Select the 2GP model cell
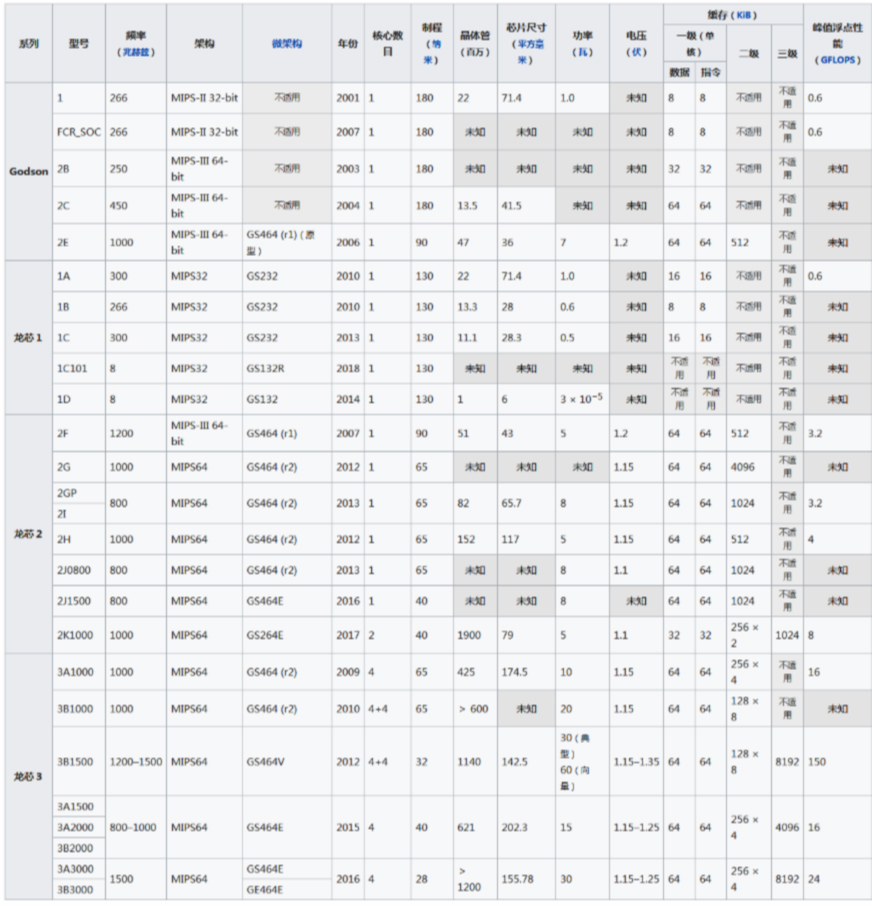 (79, 493)
